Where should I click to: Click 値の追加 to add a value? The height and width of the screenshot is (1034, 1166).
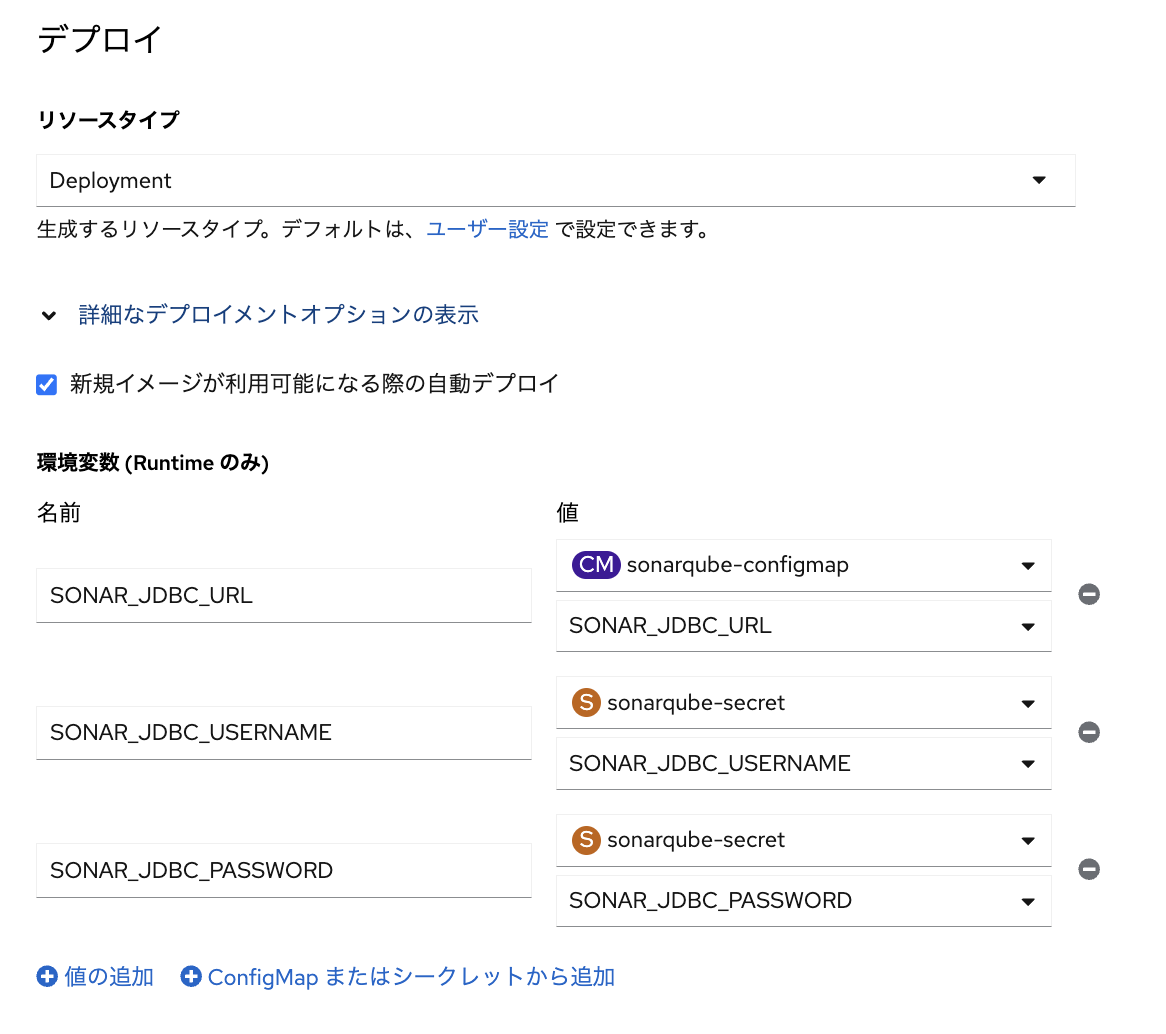95,977
